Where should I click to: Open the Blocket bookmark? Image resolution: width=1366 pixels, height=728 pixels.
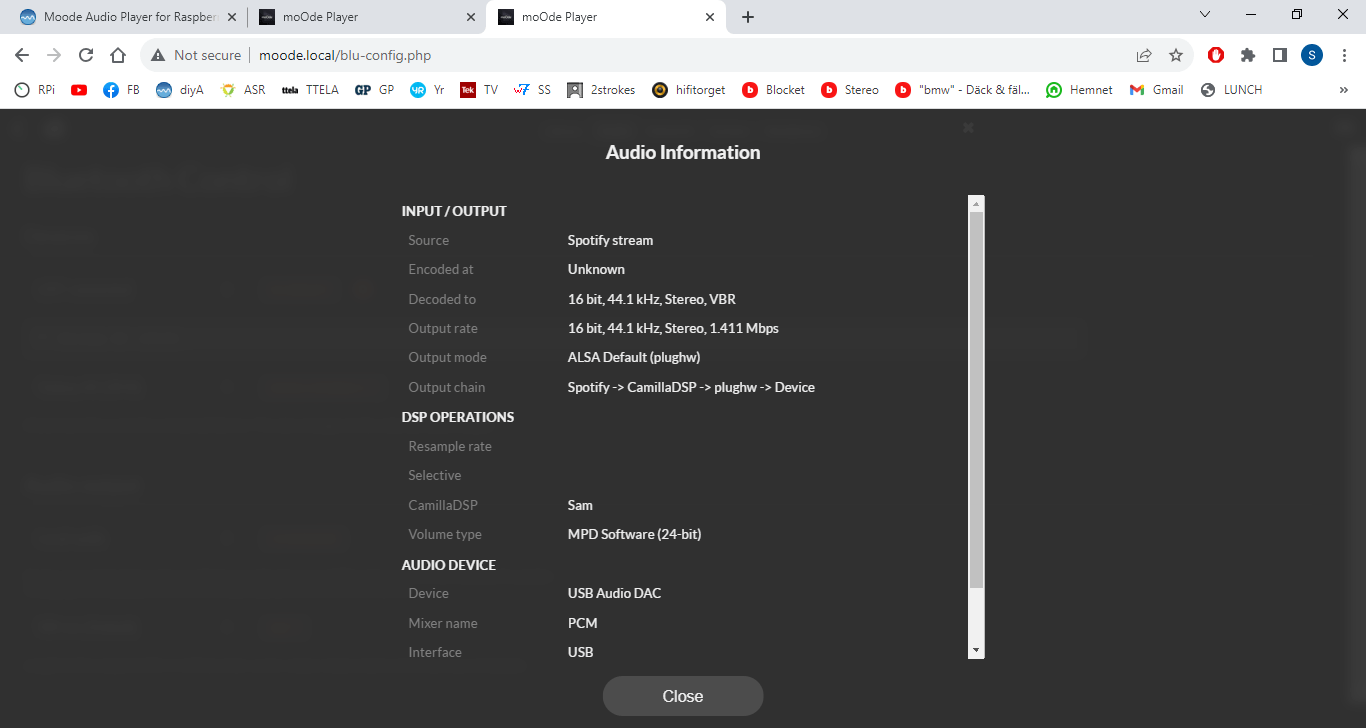coord(773,90)
